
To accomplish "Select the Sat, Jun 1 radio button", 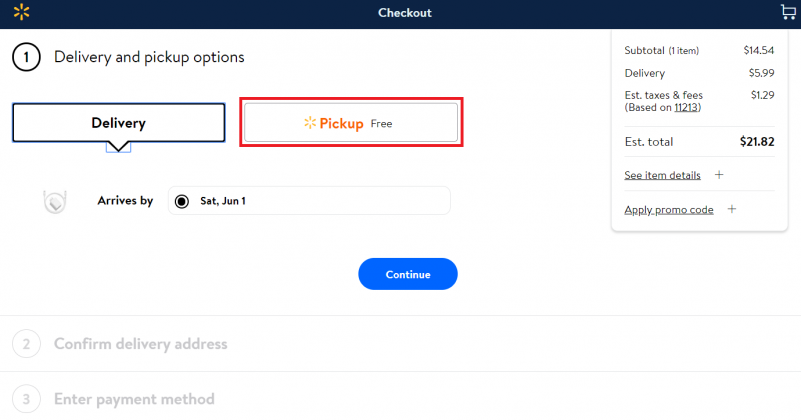I will [181, 201].
